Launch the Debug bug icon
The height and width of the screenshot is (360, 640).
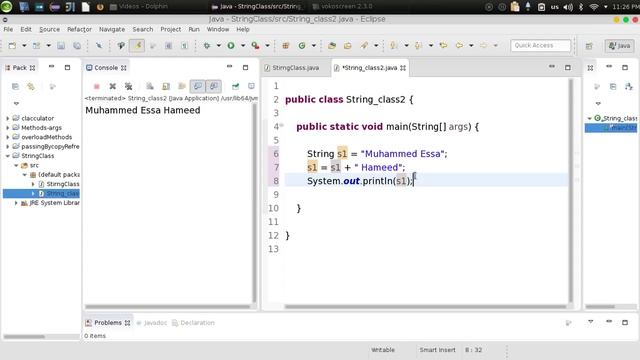pos(207,46)
